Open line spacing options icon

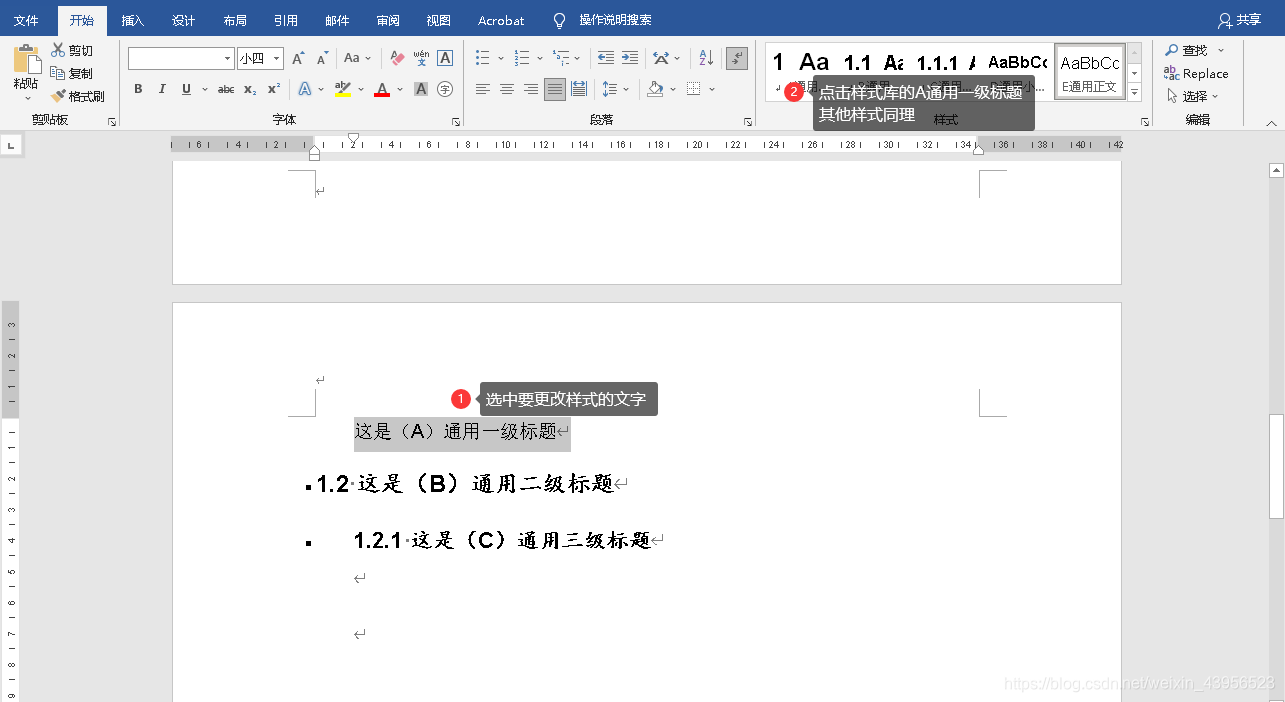[x=610, y=89]
